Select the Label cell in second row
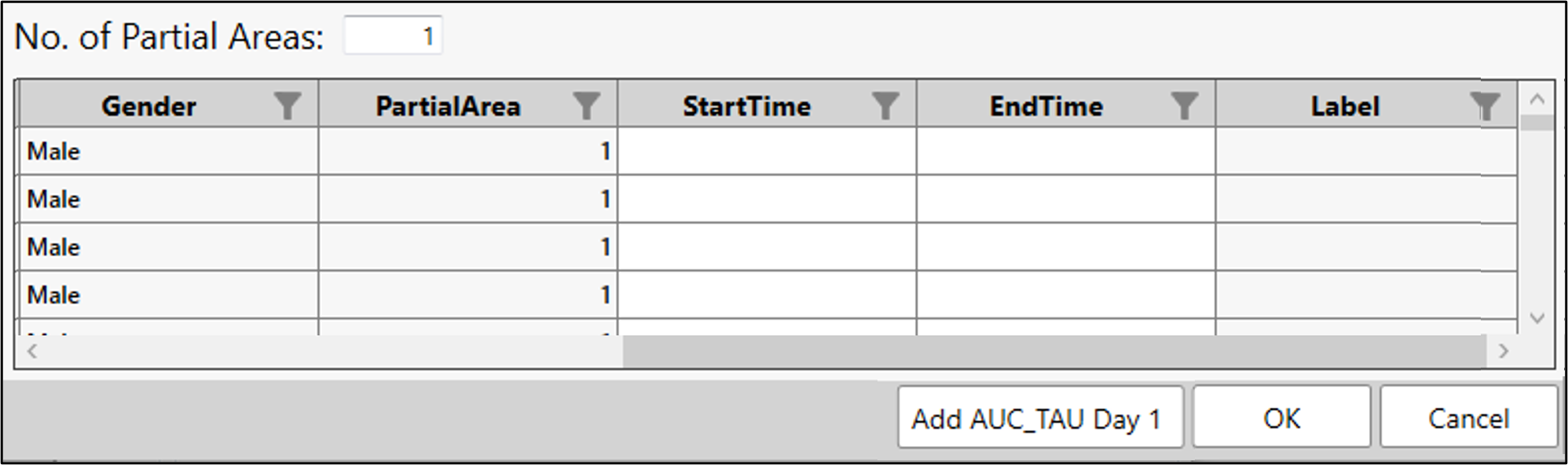This screenshot has width=1568, height=465. pos(1365,199)
